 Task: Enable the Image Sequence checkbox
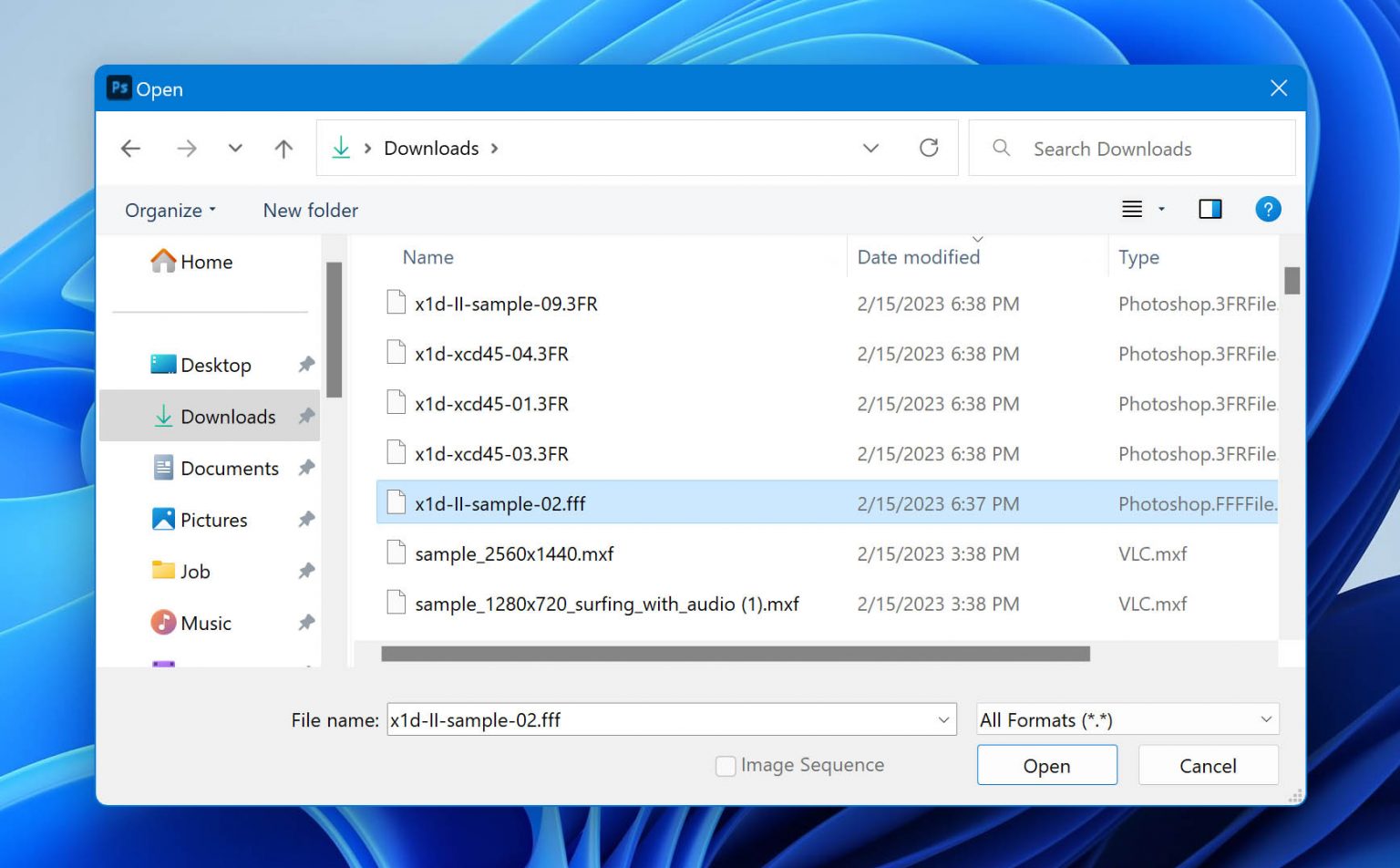pos(726,766)
